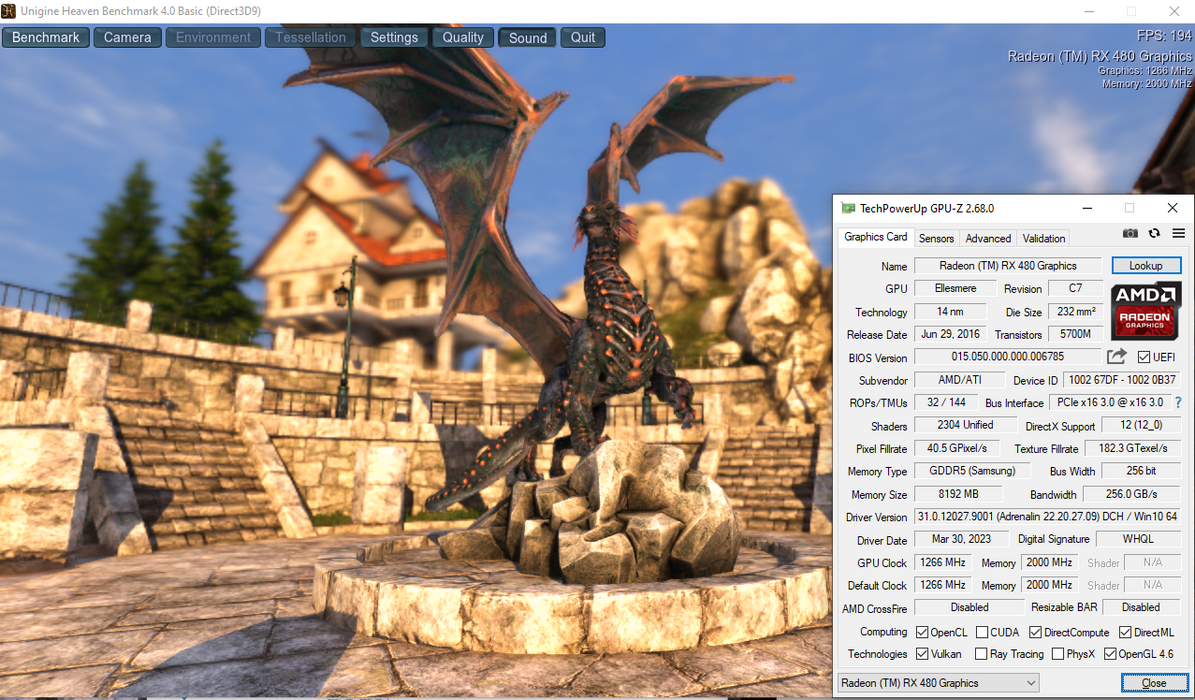Click the GPU-Z refresh icon

[x=1154, y=233]
